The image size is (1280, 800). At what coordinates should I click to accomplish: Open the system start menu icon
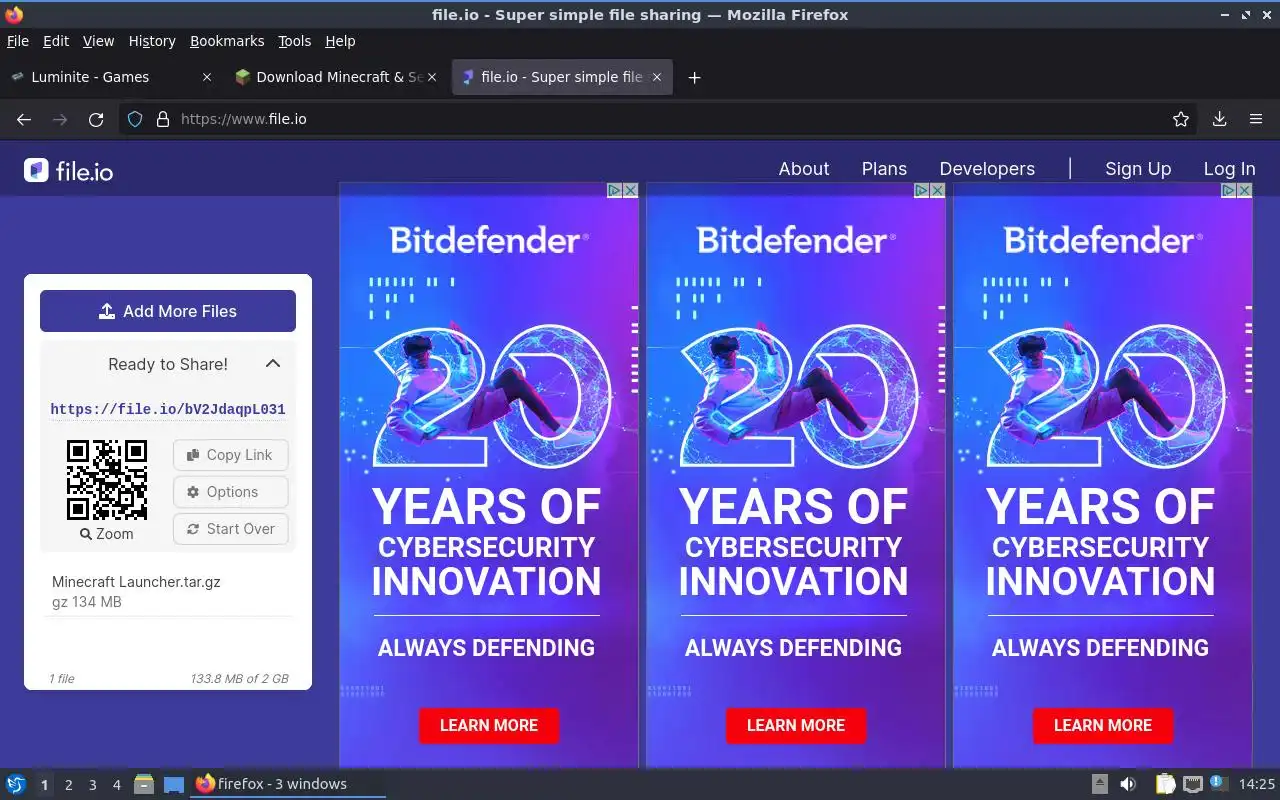(x=16, y=784)
